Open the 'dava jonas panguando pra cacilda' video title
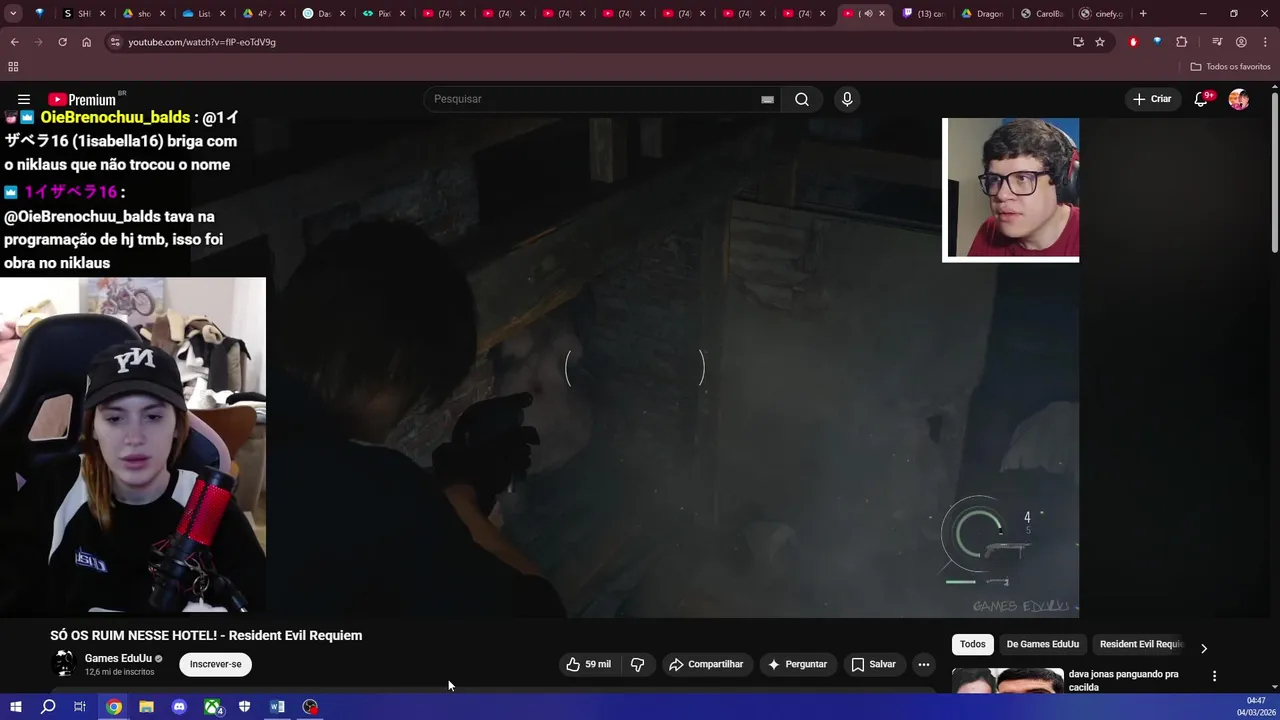This screenshot has width=1280, height=720. point(1124,681)
